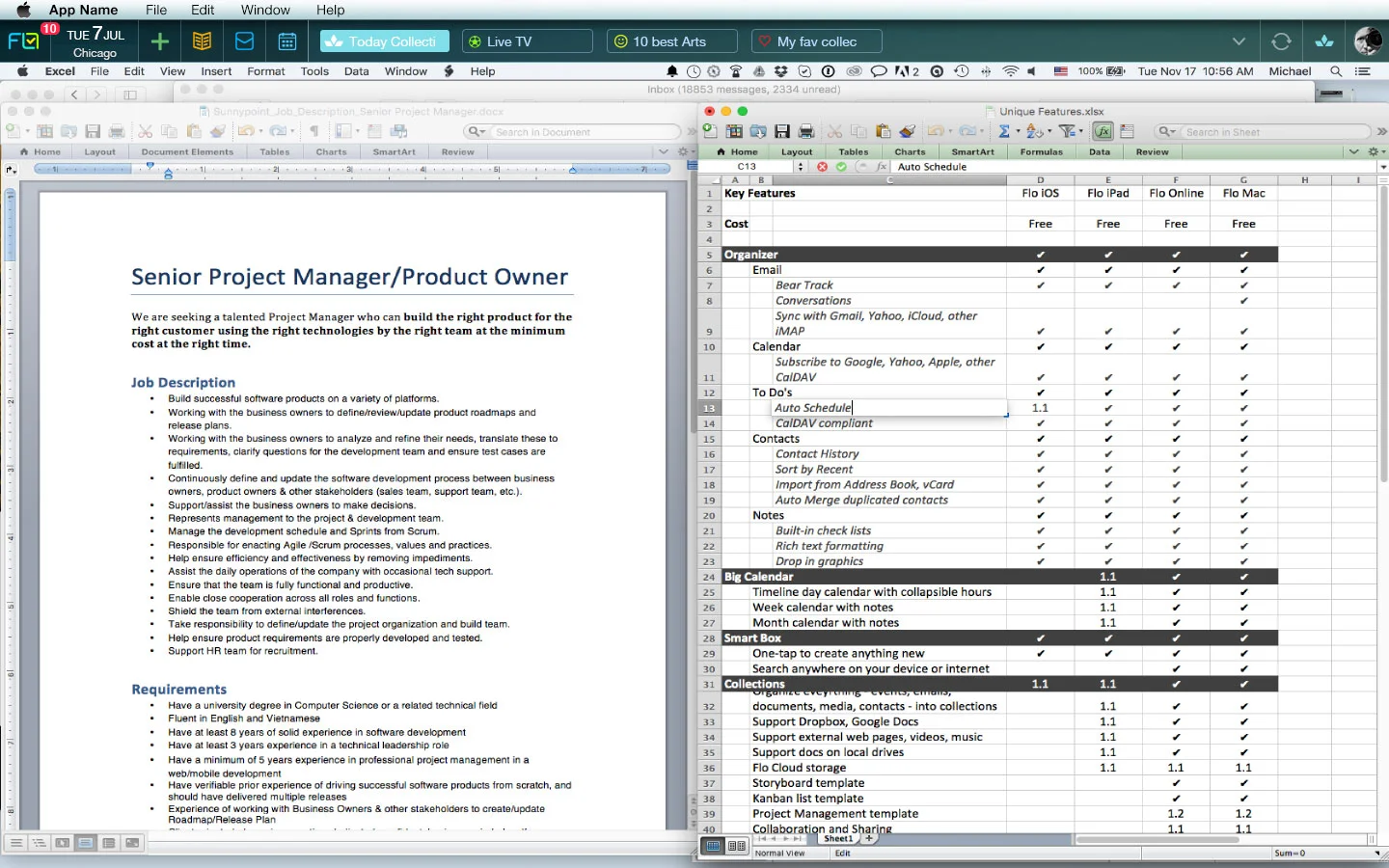Image resolution: width=1389 pixels, height=868 pixels.
Task: Click the Flo sync refresh icon
Action: [x=1281, y=41]
